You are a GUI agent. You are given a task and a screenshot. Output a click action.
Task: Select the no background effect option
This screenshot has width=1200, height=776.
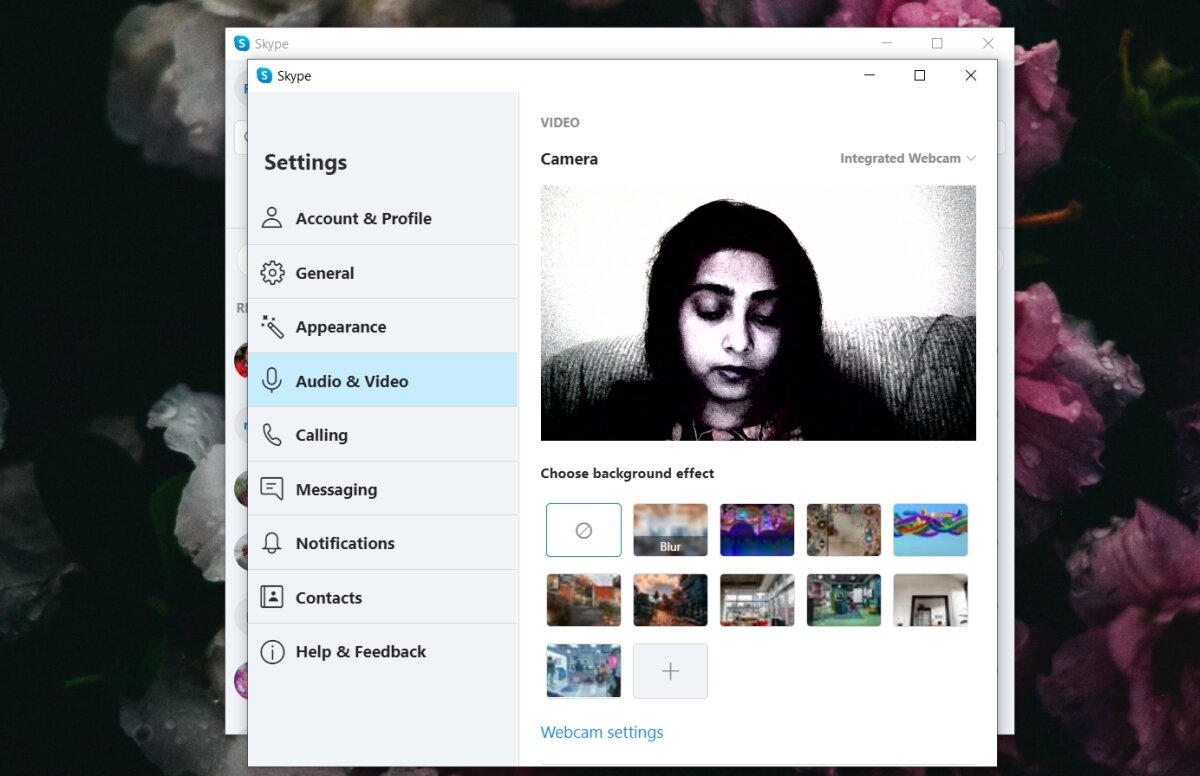[584, 530]
